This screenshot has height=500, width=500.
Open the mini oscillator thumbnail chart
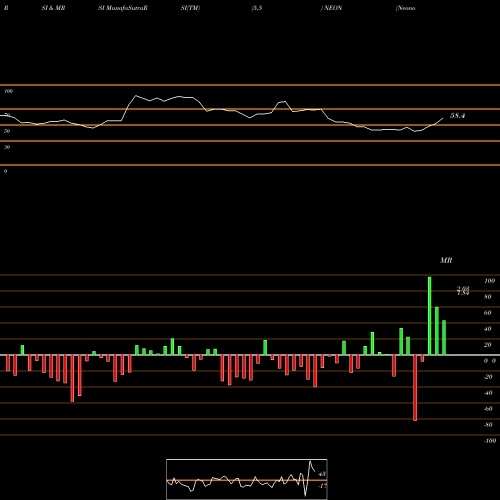(x=247, y=479)
